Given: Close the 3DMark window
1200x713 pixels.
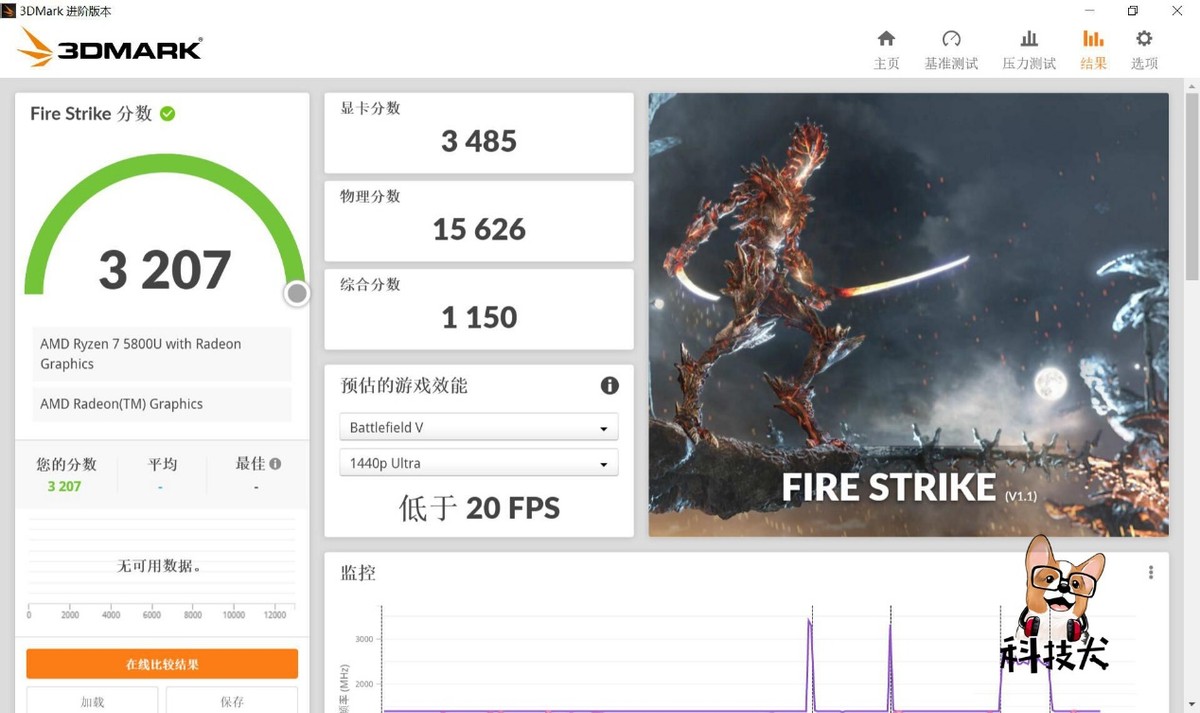Looking at the screenshot, I should point(1177,11).
